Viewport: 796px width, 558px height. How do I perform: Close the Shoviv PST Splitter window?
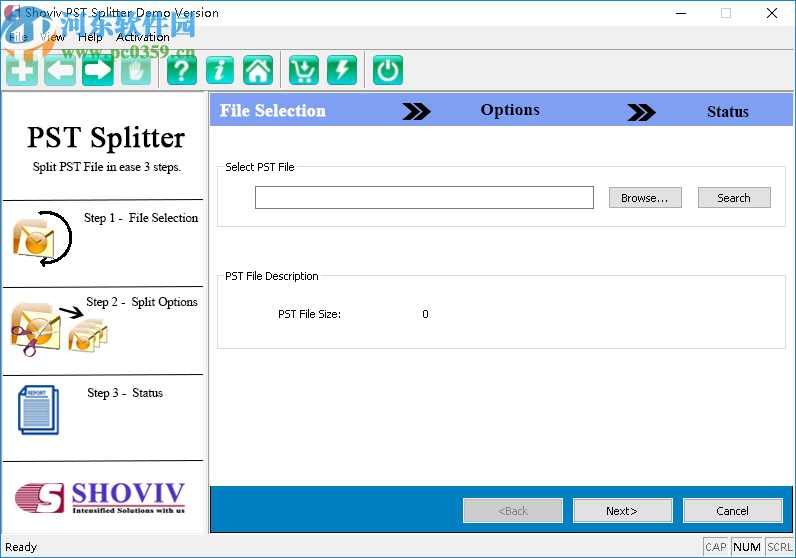(772, 13)
